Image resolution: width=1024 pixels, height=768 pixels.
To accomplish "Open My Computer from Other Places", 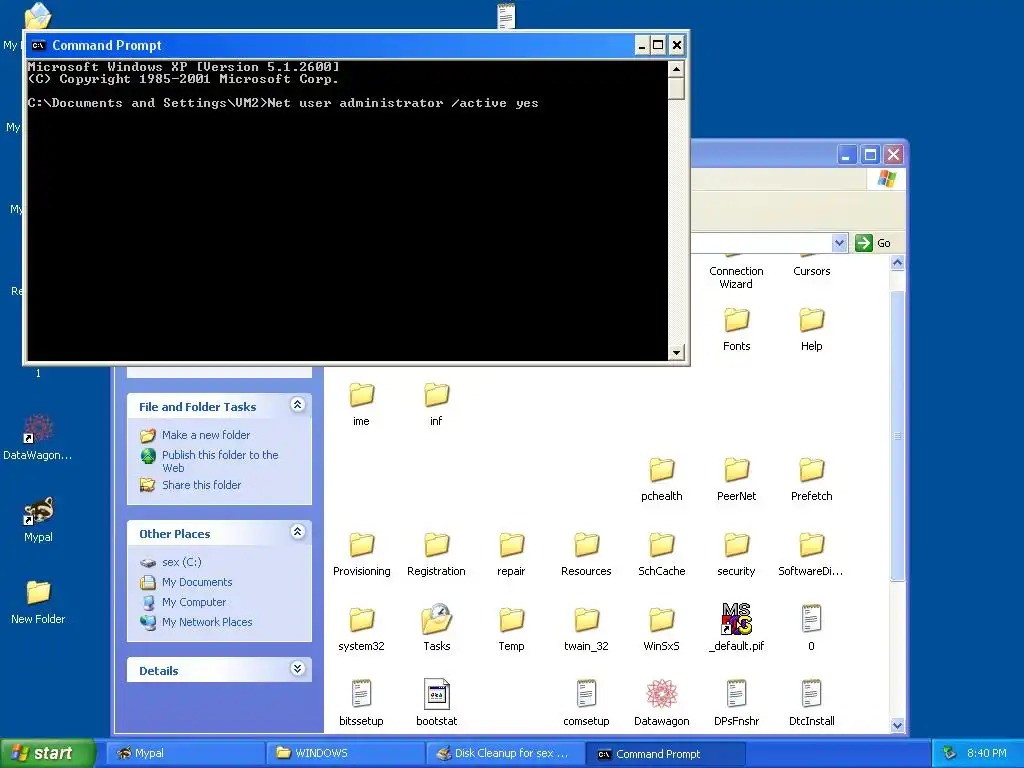I will click(x=194, y=602).
